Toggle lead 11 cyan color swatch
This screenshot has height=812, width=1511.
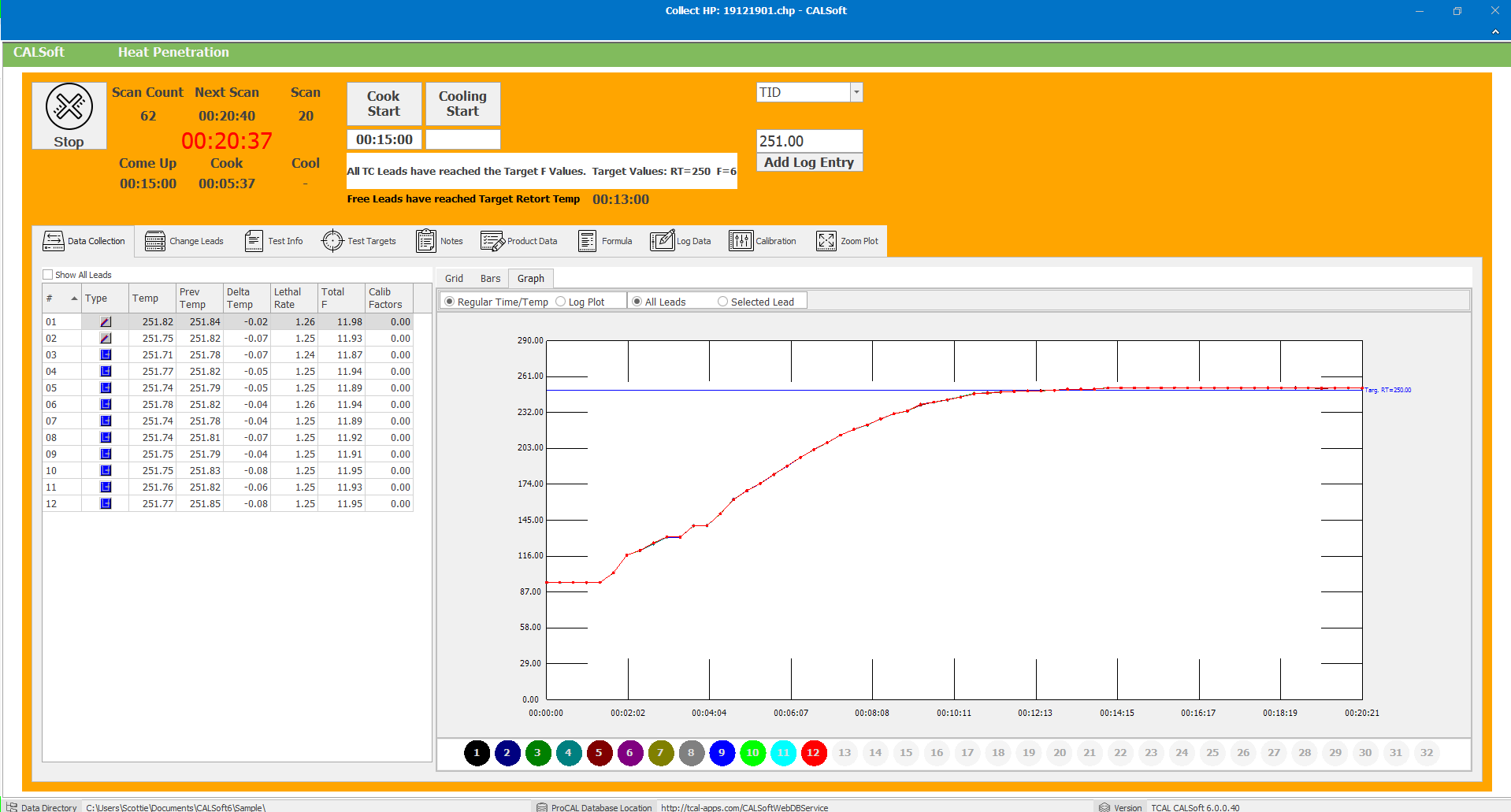pyautogui.click(x=783, y=753)
